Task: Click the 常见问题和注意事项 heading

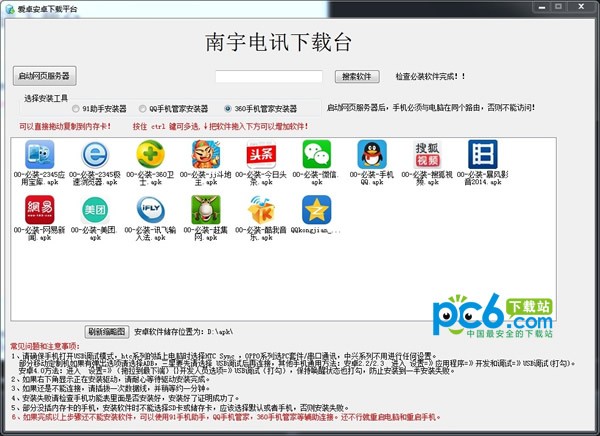Action: [x=45, y=346]
